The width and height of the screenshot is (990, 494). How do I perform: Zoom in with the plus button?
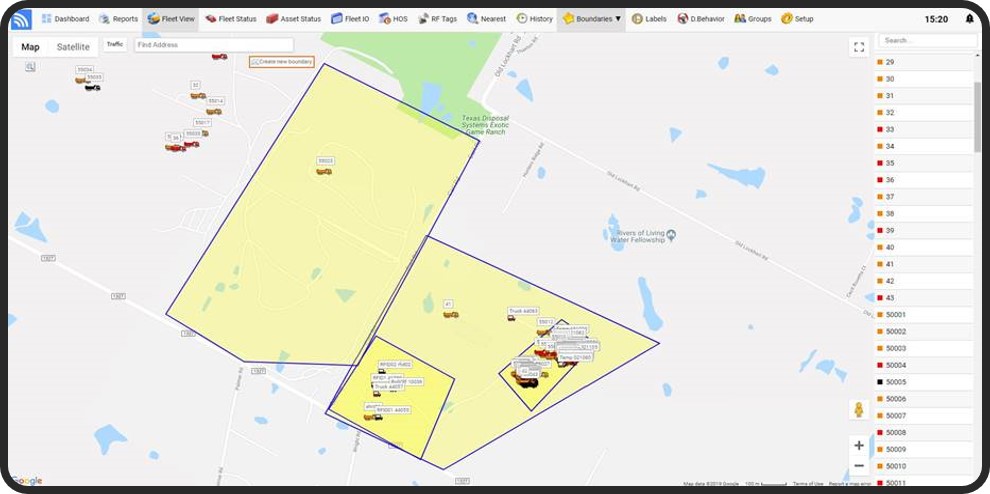[x=859, y=445]
